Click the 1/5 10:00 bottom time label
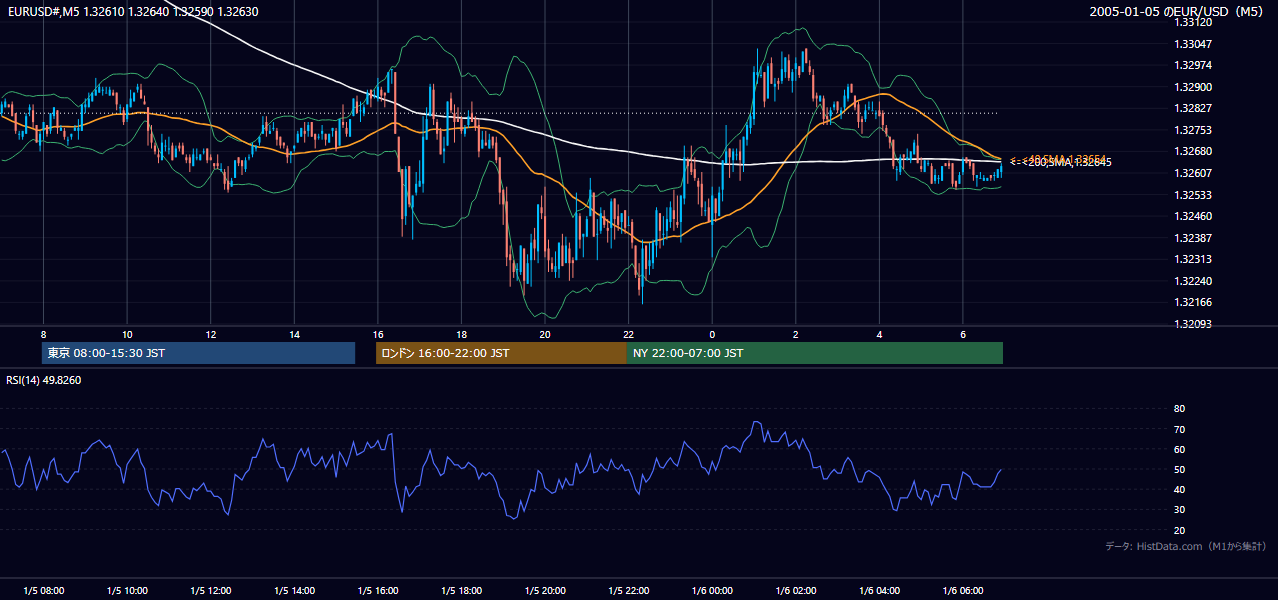1278x600 pixels. [x=127, y=591]
